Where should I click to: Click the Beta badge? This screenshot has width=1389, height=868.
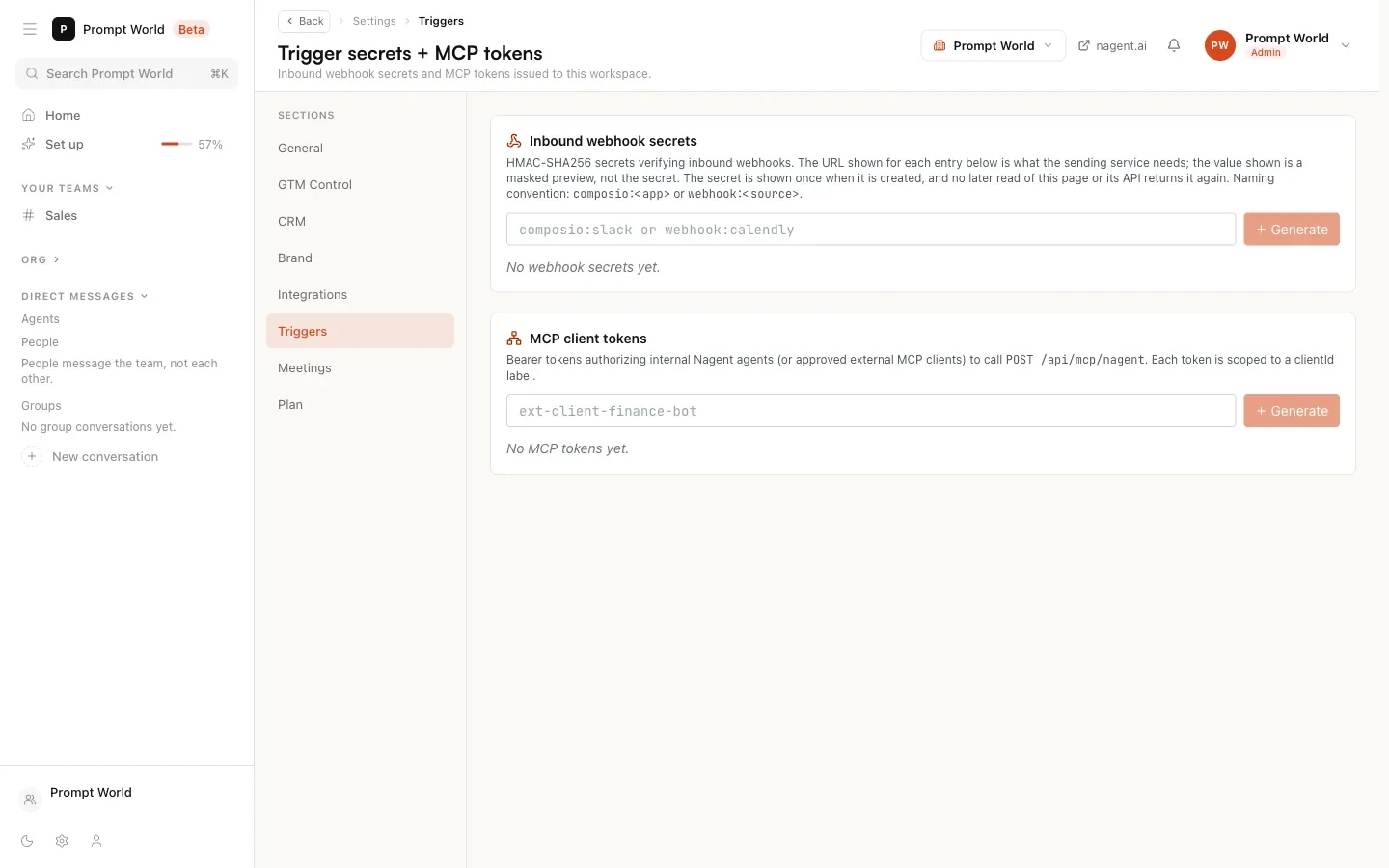pyautogui.click(x=191, y=29)
